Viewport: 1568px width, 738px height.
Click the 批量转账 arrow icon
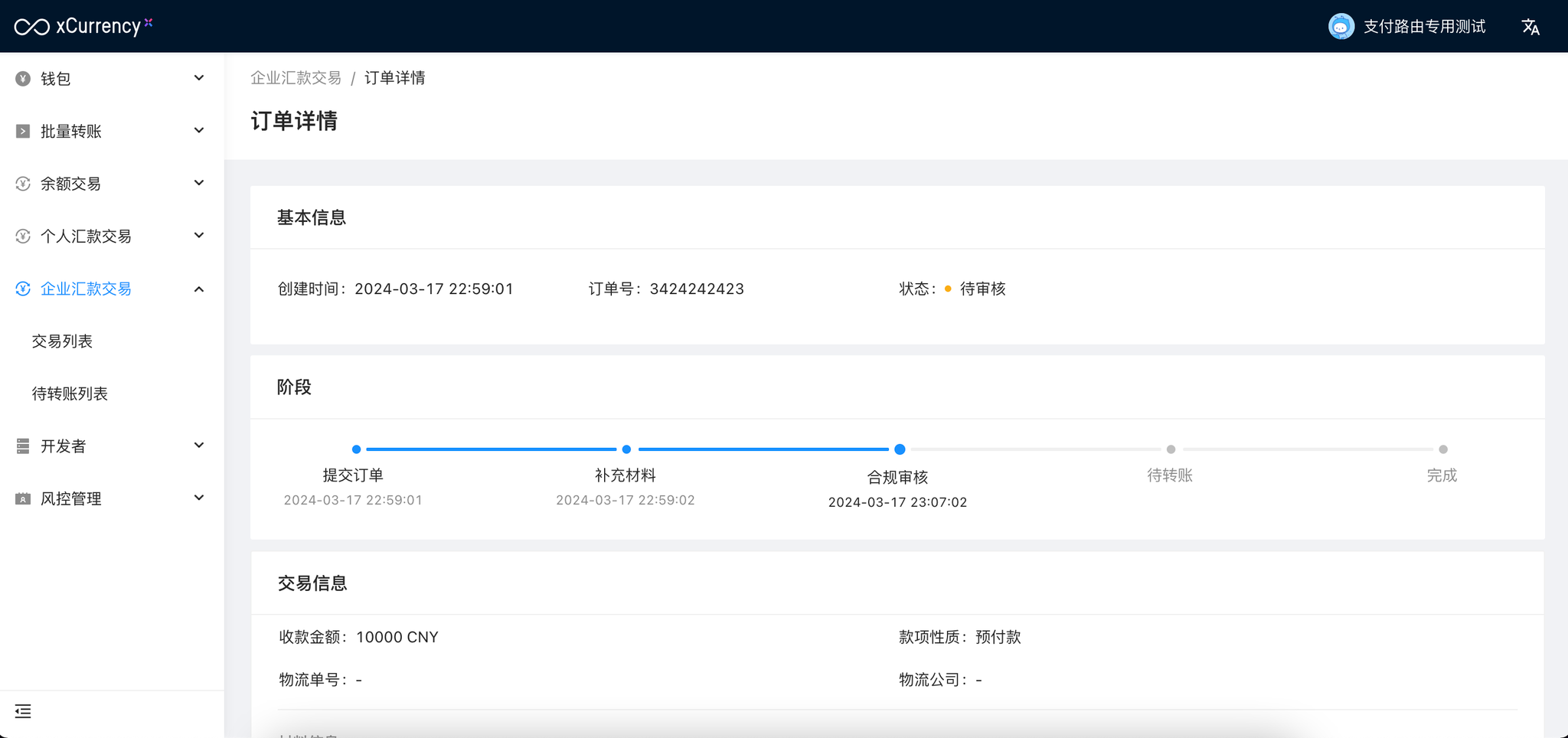tap(23, 132)
